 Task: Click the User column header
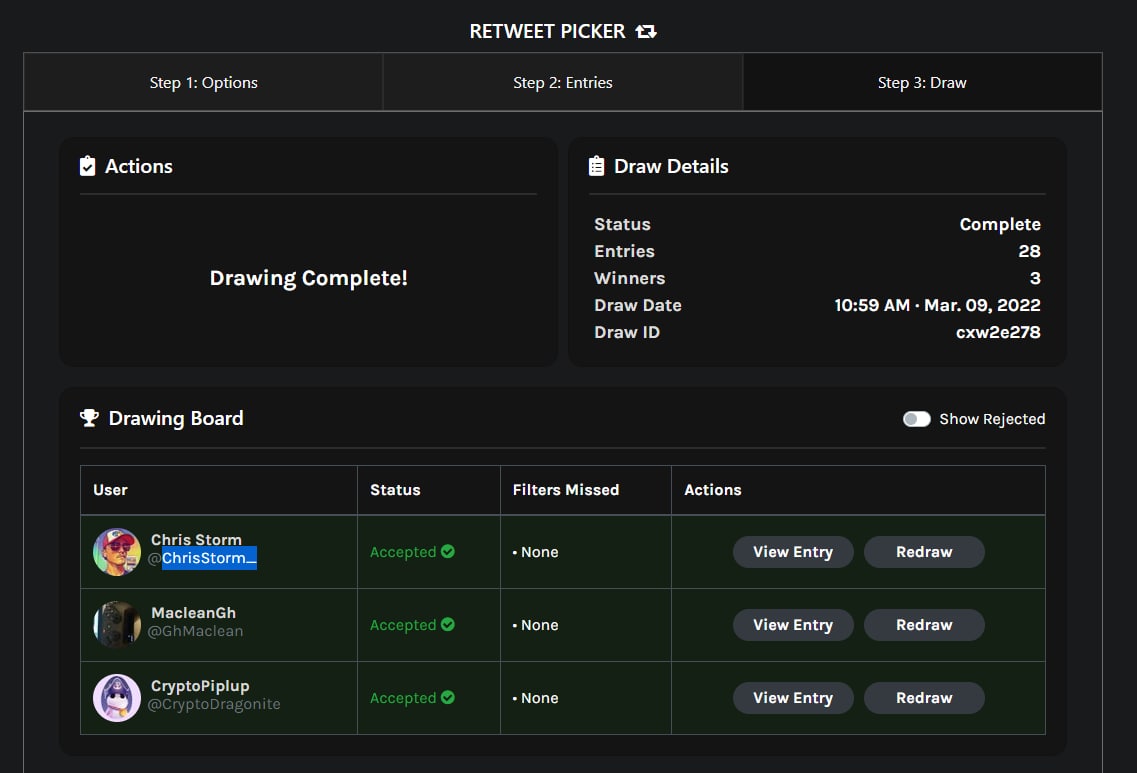point(110,490)
